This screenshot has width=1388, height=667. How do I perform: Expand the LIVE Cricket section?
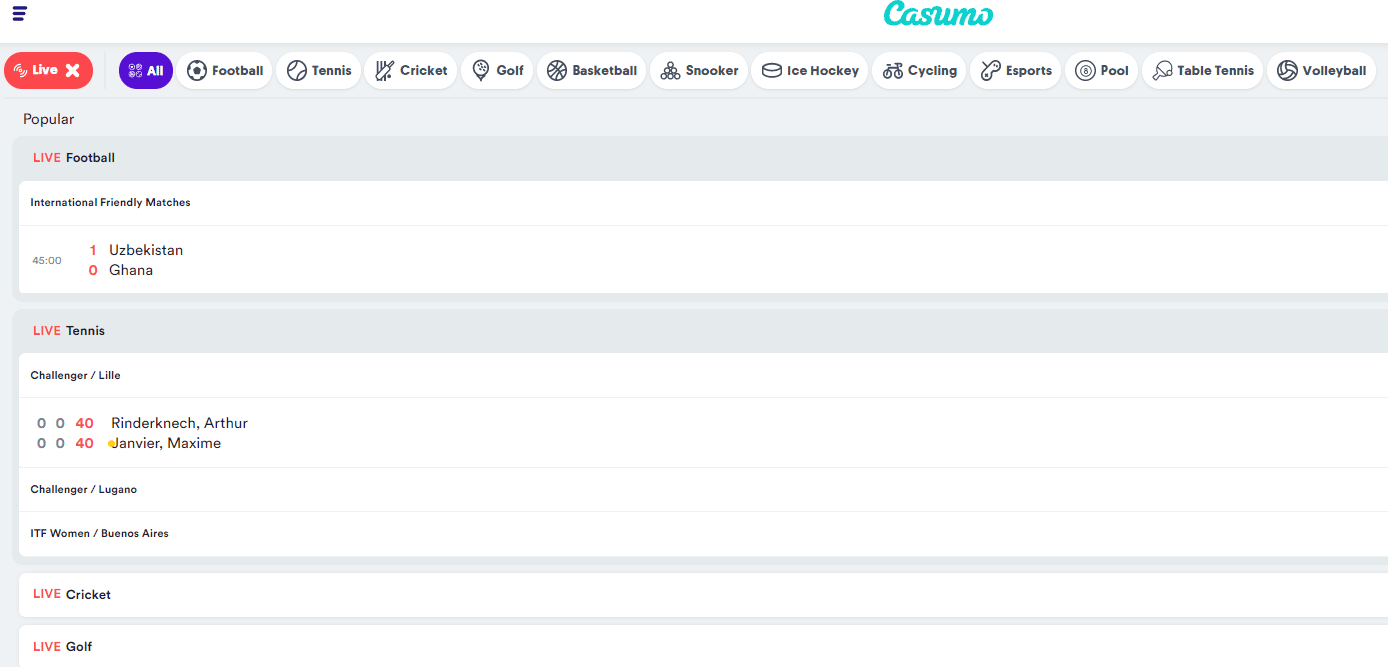tap(88, 595)
